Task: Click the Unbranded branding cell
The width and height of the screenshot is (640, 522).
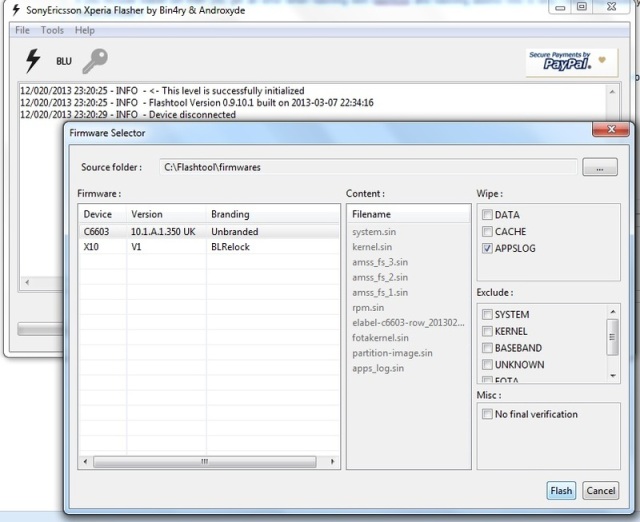Action: pyautogui.click(x=235, y=231)
